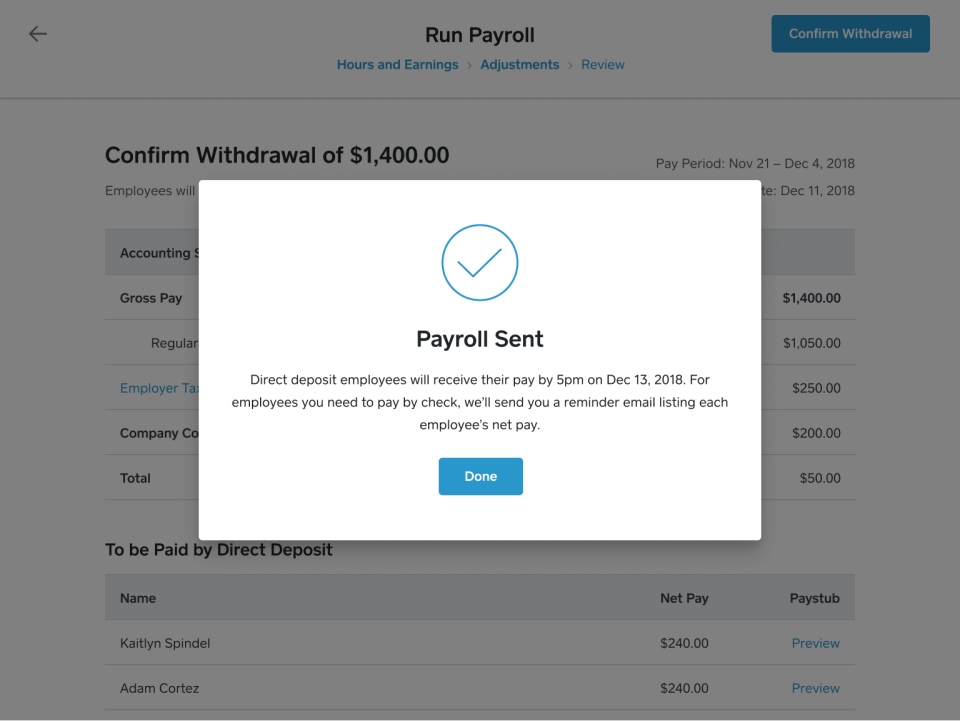Image resolution: width=960 pixels, height=721 pixels.
Task: Go to the Hours and Earnings step
Action: click(x=397, y=64)
